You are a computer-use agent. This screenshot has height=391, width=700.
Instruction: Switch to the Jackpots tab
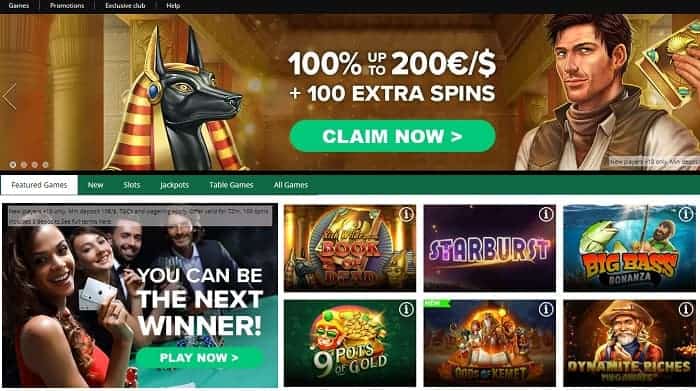click(175, 185)
